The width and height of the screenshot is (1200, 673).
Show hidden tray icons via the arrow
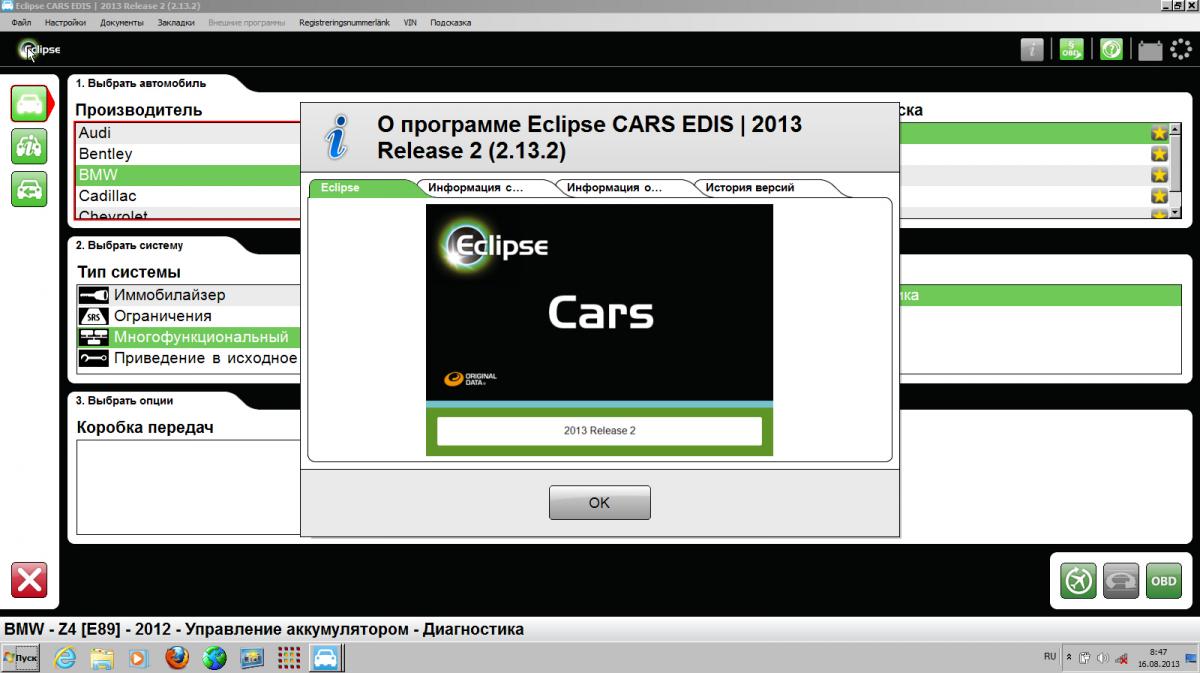1070,658
